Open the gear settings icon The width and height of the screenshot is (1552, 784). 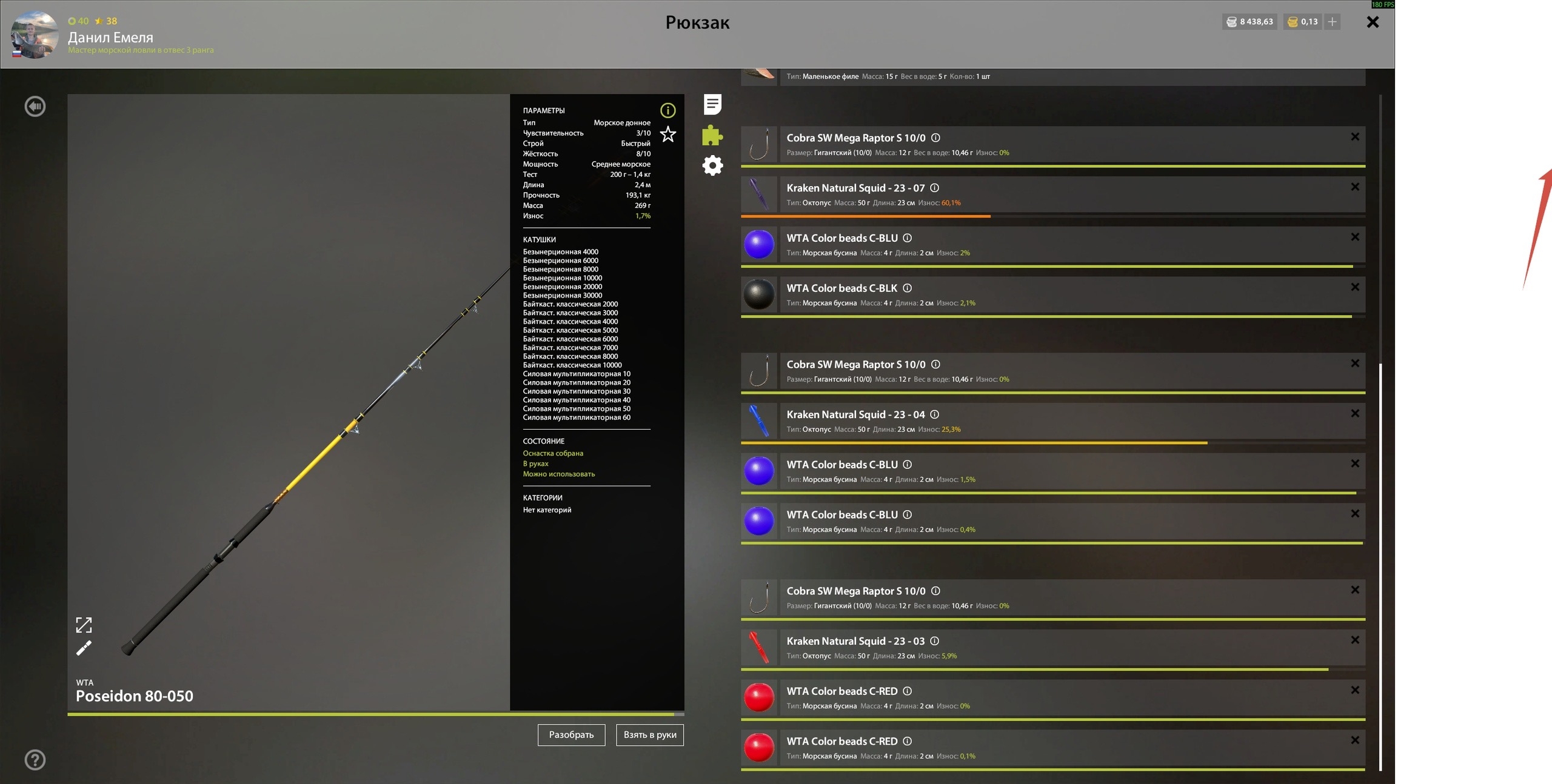(x=712, y=165)
